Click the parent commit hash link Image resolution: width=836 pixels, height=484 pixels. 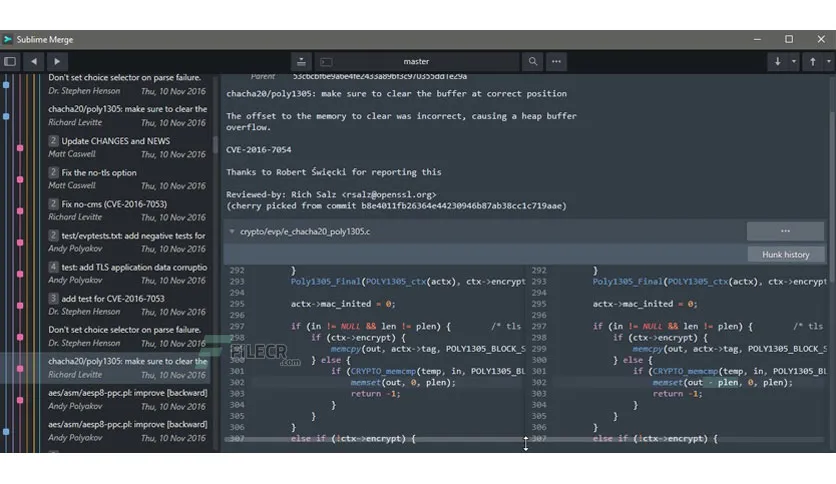tap(380, 77)
